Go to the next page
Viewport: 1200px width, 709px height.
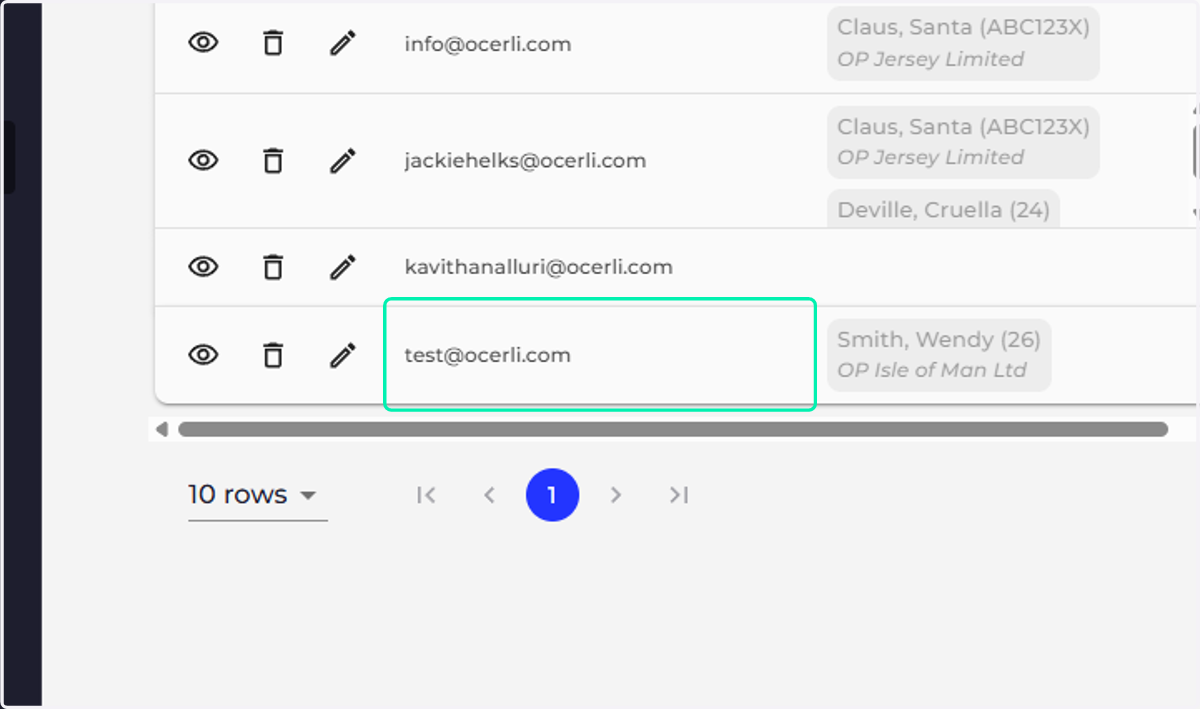[616, 495]
